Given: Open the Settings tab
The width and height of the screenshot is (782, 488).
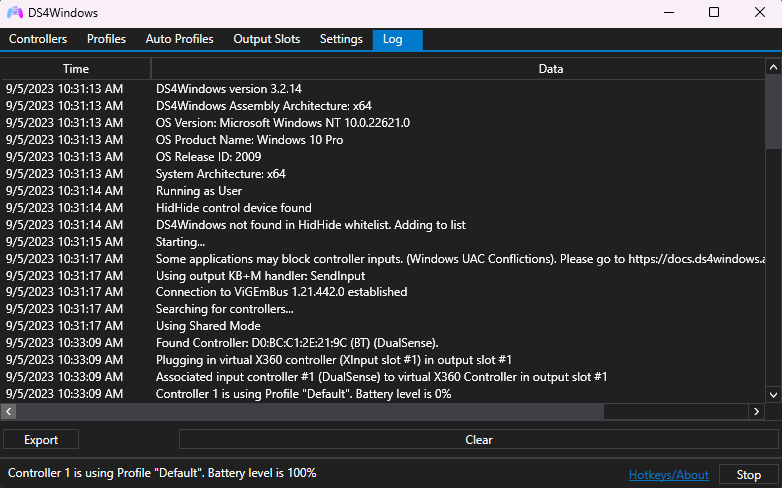Looking at the screenshot, I should 341,39.
